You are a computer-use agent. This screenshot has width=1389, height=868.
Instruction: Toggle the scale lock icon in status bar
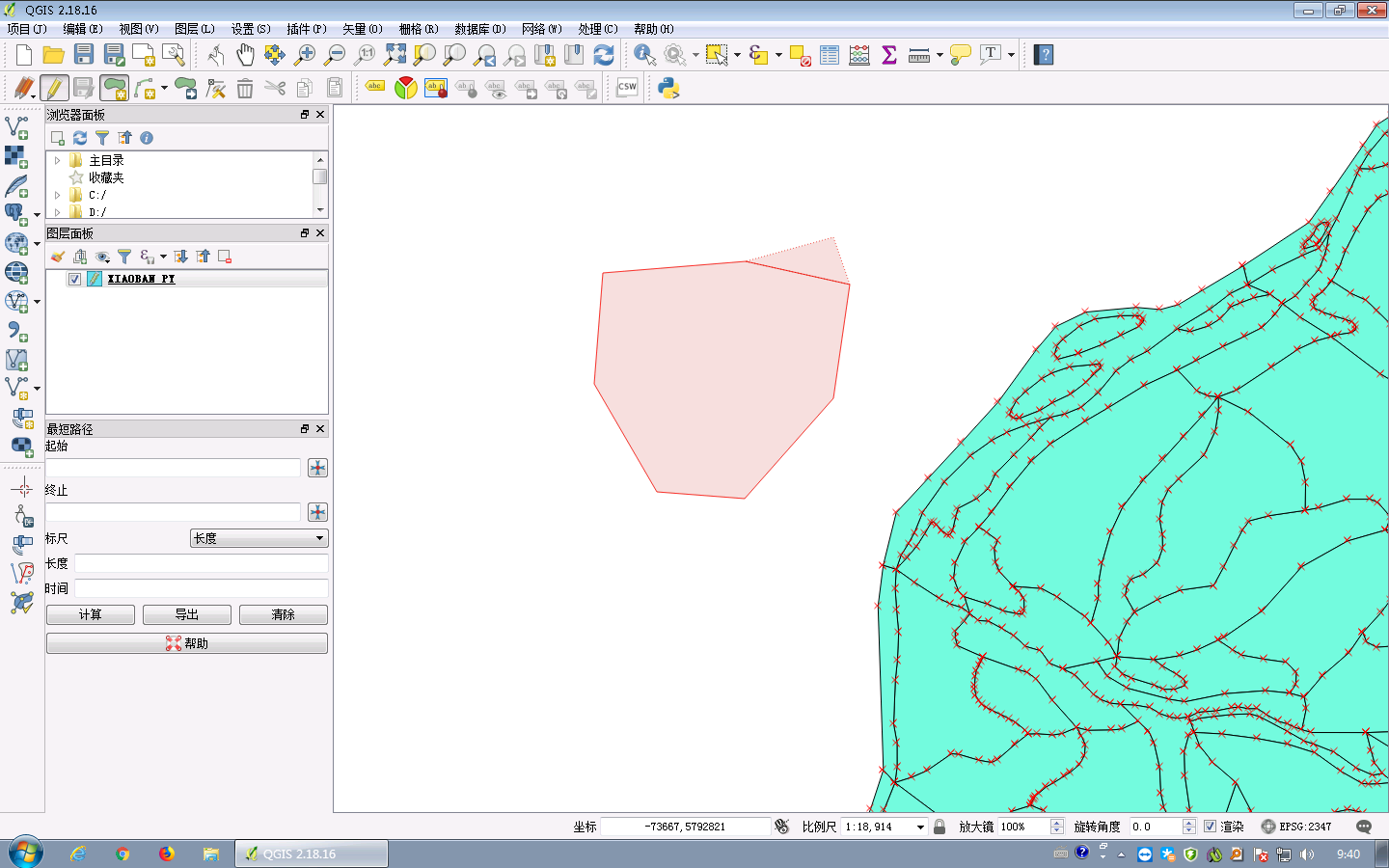point(940,827)
